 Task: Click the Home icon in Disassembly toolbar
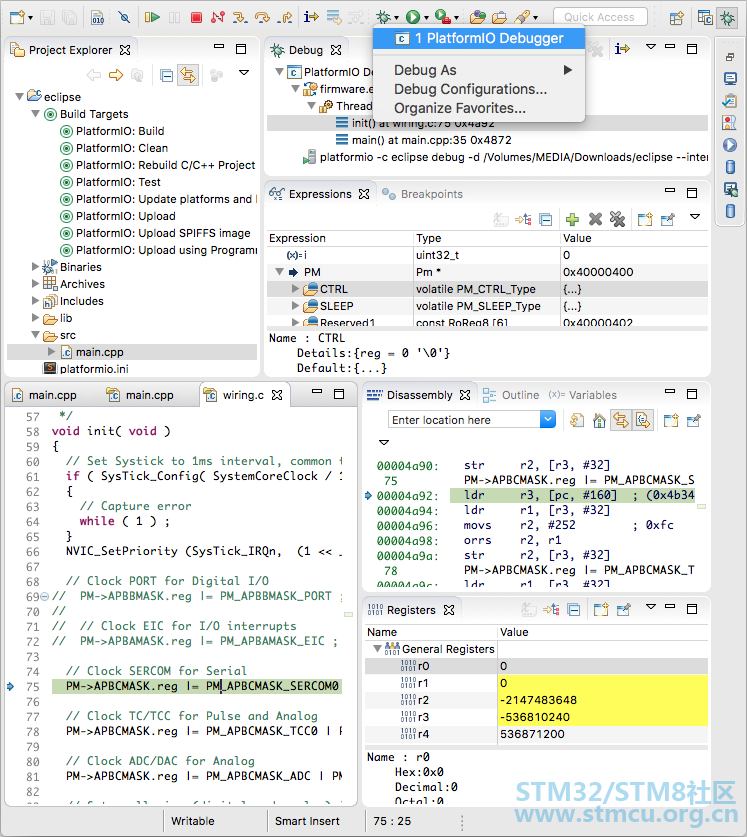coord(599,420)
